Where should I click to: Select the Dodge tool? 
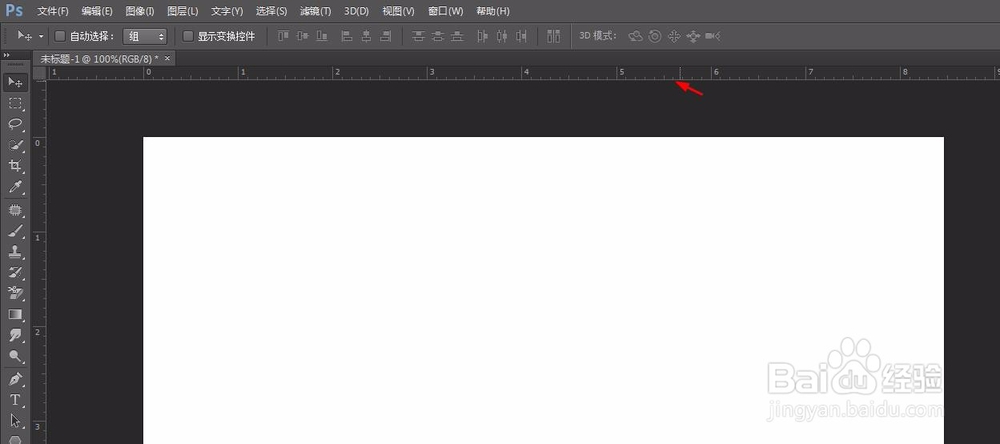coord(15,357)
